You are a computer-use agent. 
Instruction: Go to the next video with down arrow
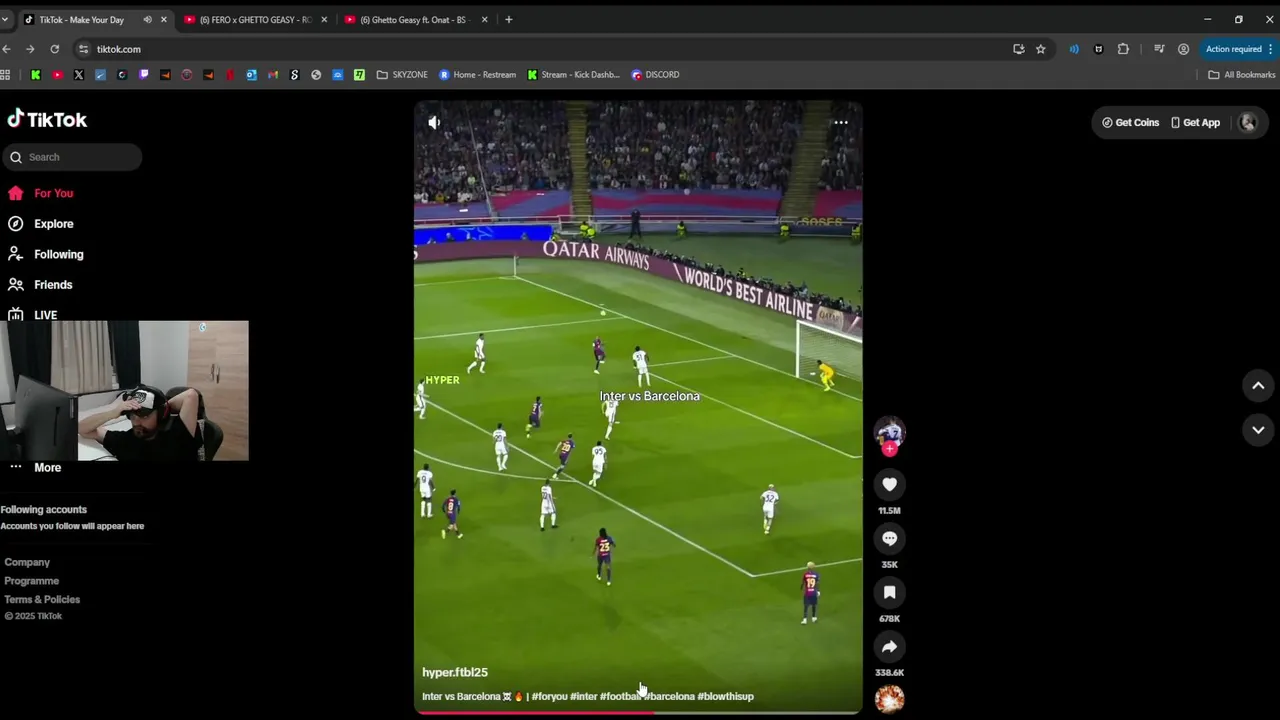(x=1258, y=430)
